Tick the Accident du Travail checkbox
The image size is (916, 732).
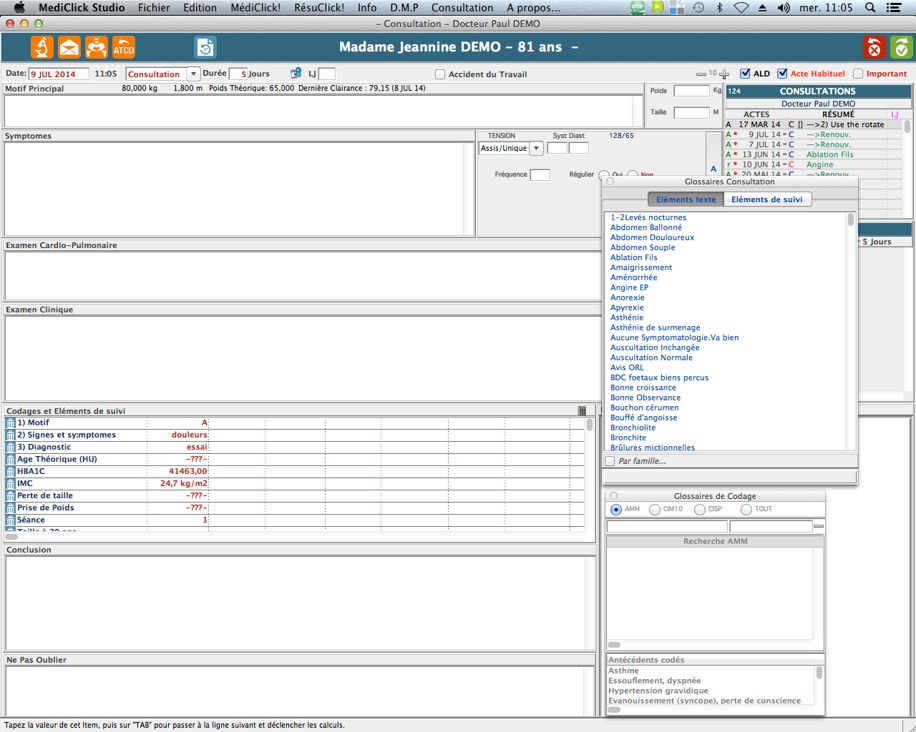coord(440,74)
